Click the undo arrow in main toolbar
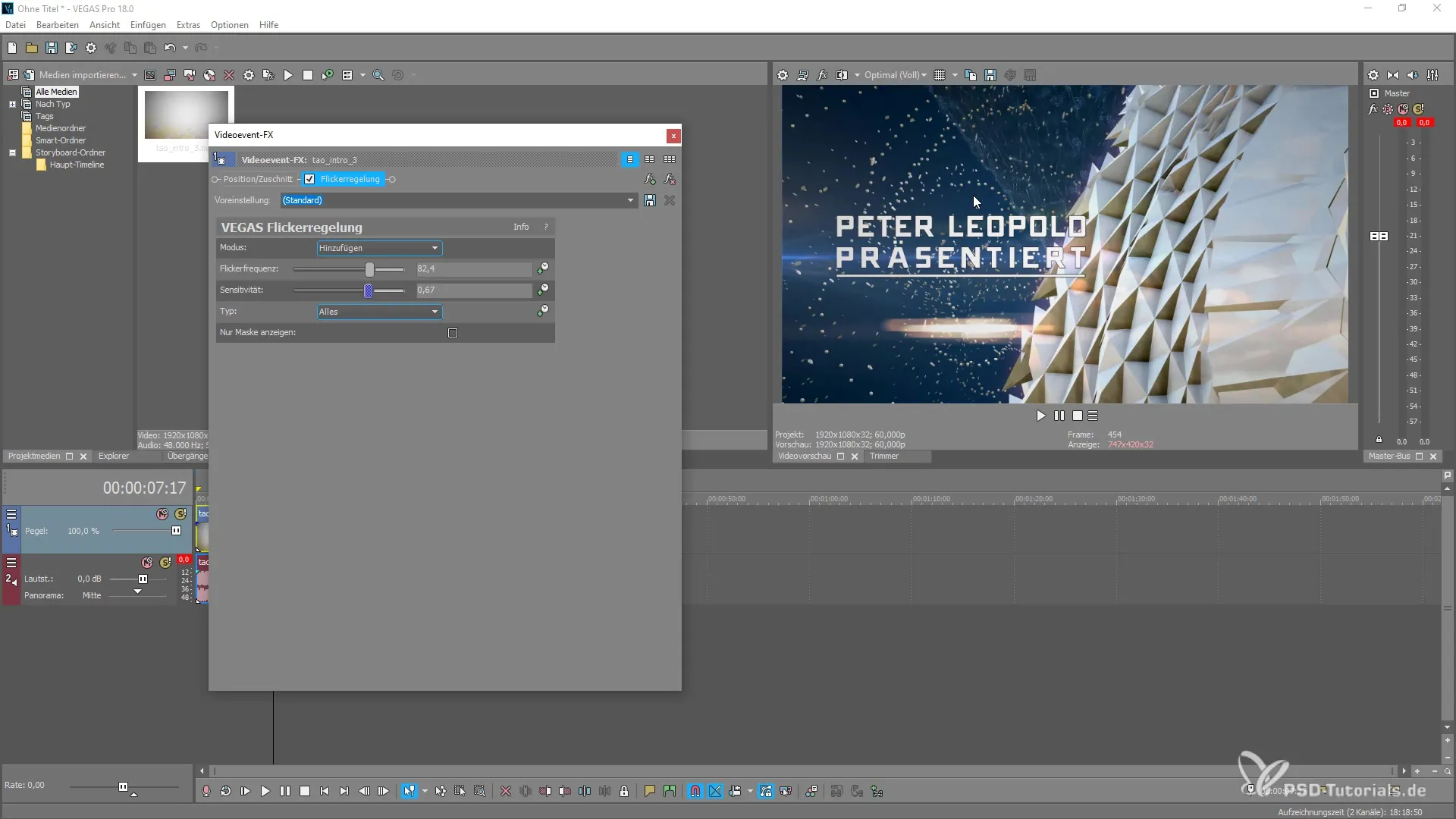 [170, 48]
